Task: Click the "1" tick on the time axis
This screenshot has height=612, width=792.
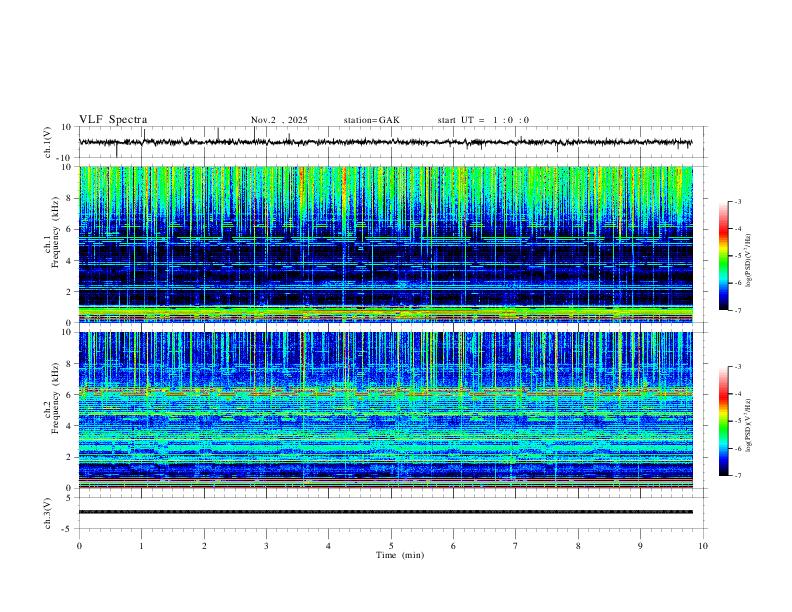Action: tap(141, 546)
